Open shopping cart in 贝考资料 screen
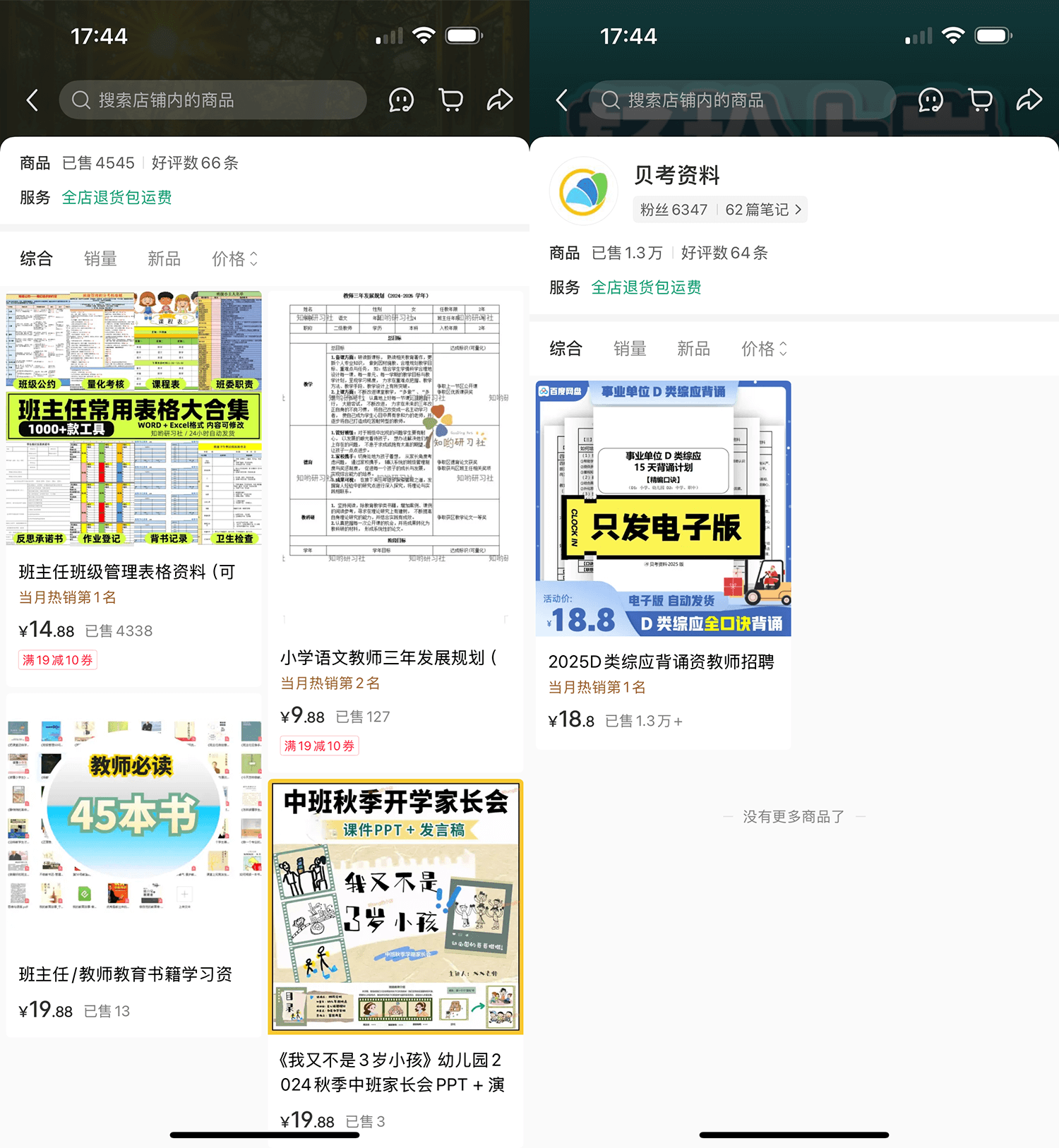This screenshot has width=1059, height=1148. tap(980, 100)
